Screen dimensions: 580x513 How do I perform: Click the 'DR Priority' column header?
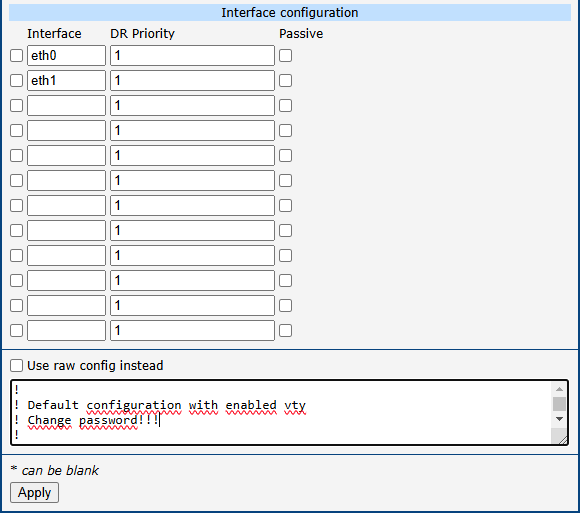pos(142,34)
